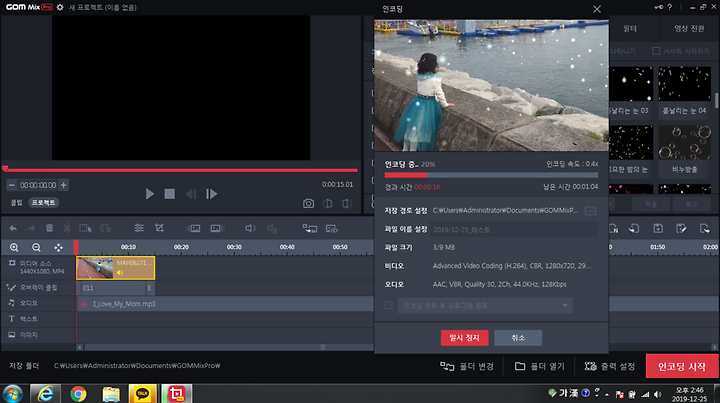Browse the save path folder icon
The width and height of the screenshot is (720, 403).
click(x=590, y=211)
